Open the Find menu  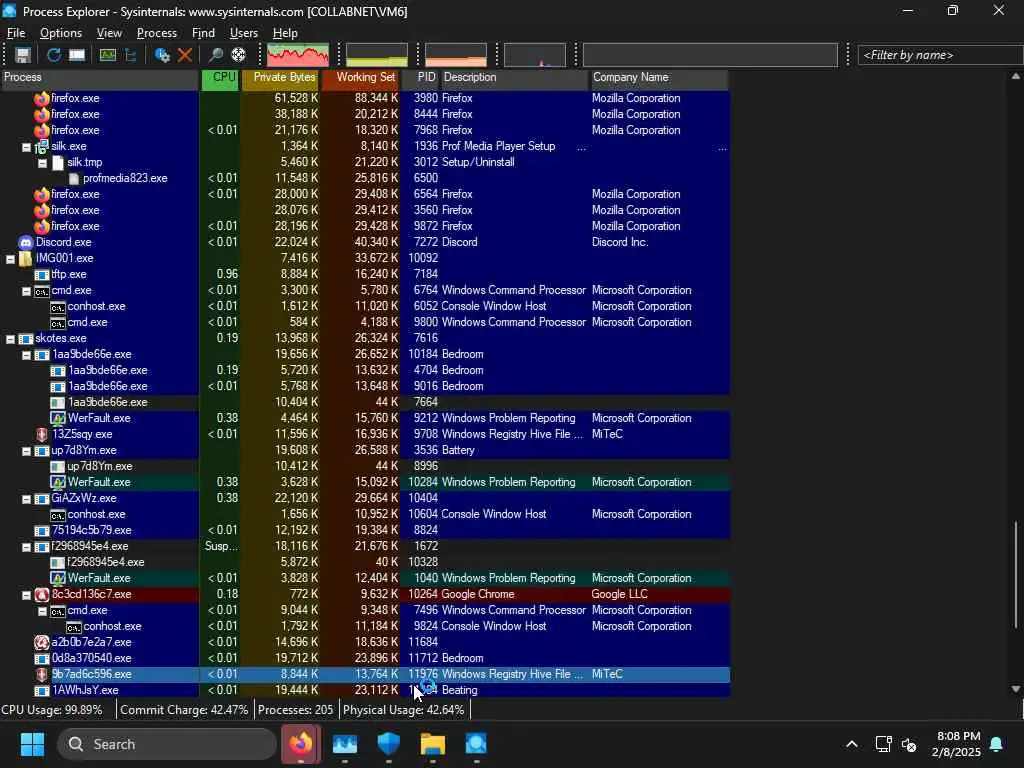click(203, 33)
